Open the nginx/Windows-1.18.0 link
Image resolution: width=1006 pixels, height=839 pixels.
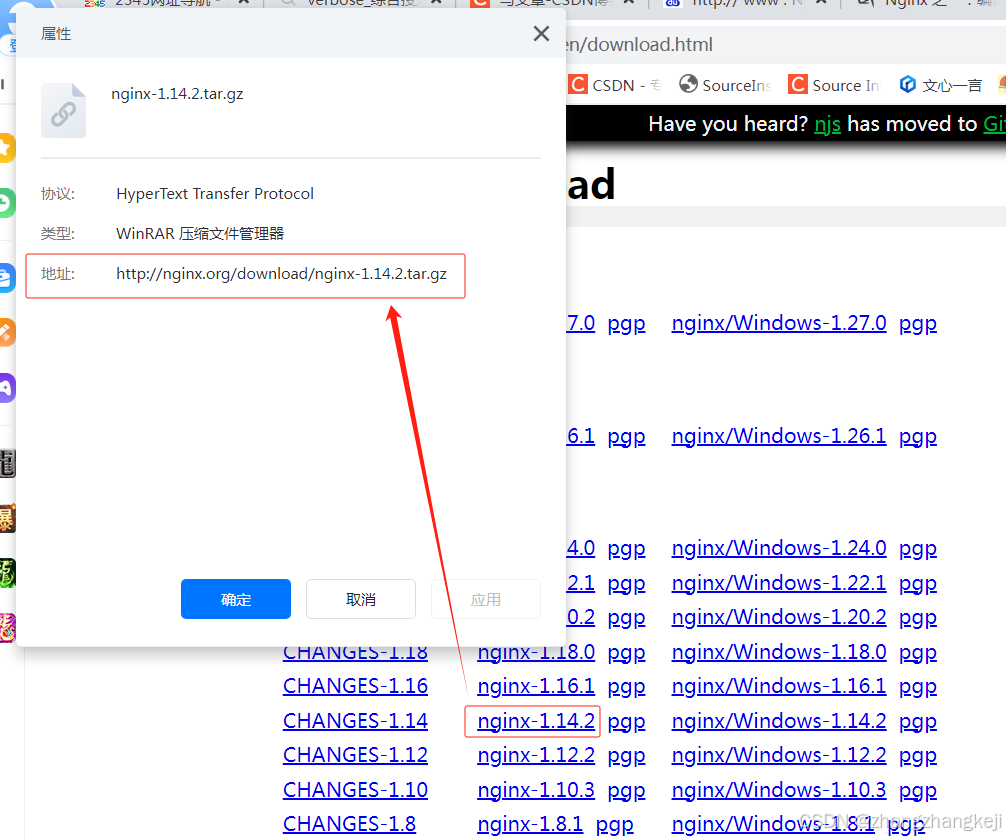(779, 652)
